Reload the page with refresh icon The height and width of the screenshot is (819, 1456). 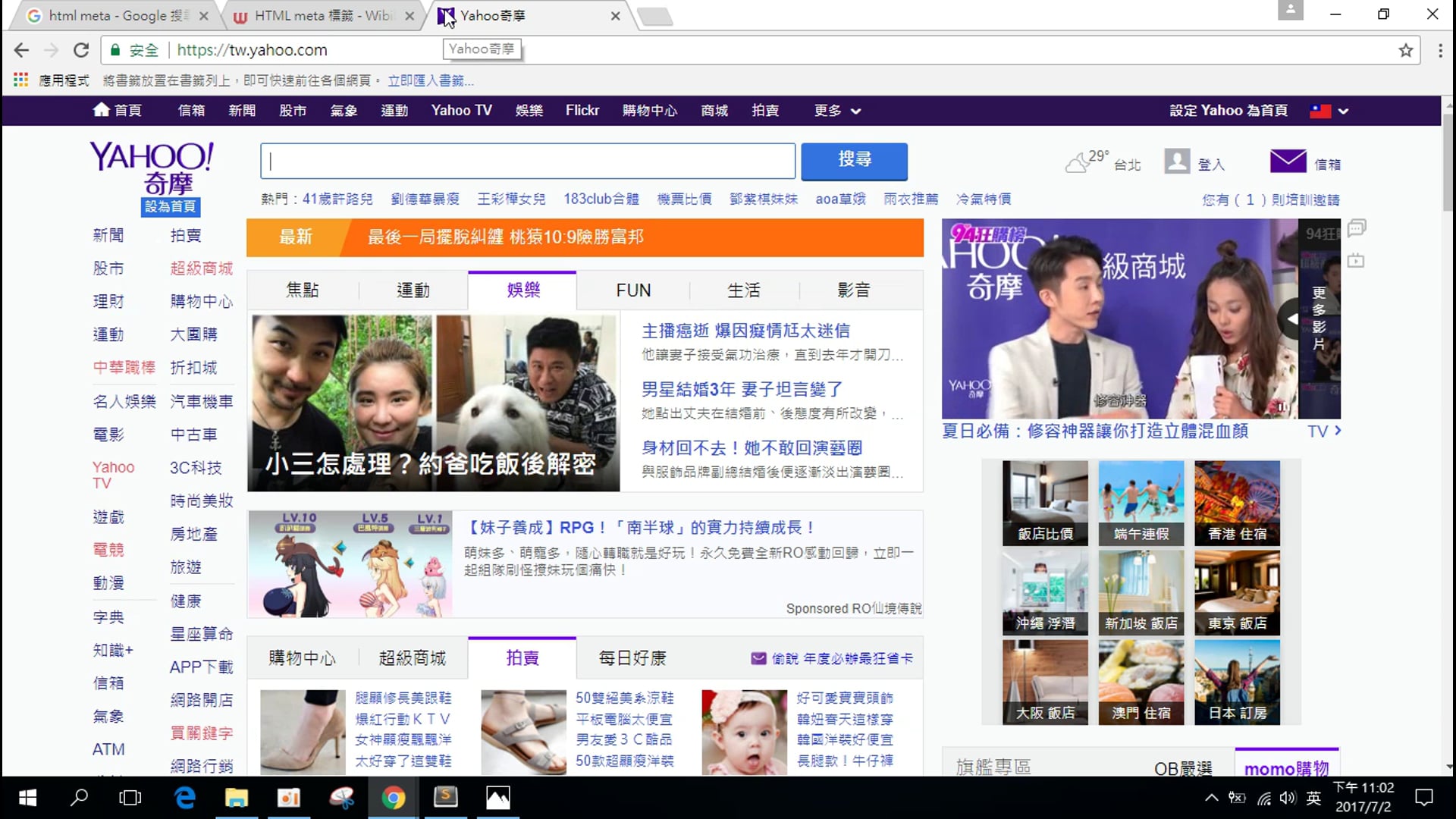point(80,50)
